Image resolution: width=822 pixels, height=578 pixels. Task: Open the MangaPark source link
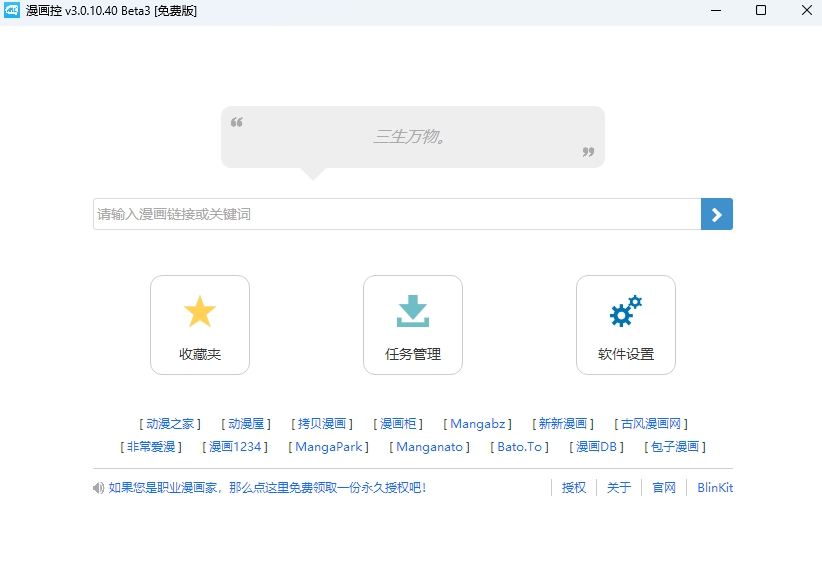tap(330, 447)
